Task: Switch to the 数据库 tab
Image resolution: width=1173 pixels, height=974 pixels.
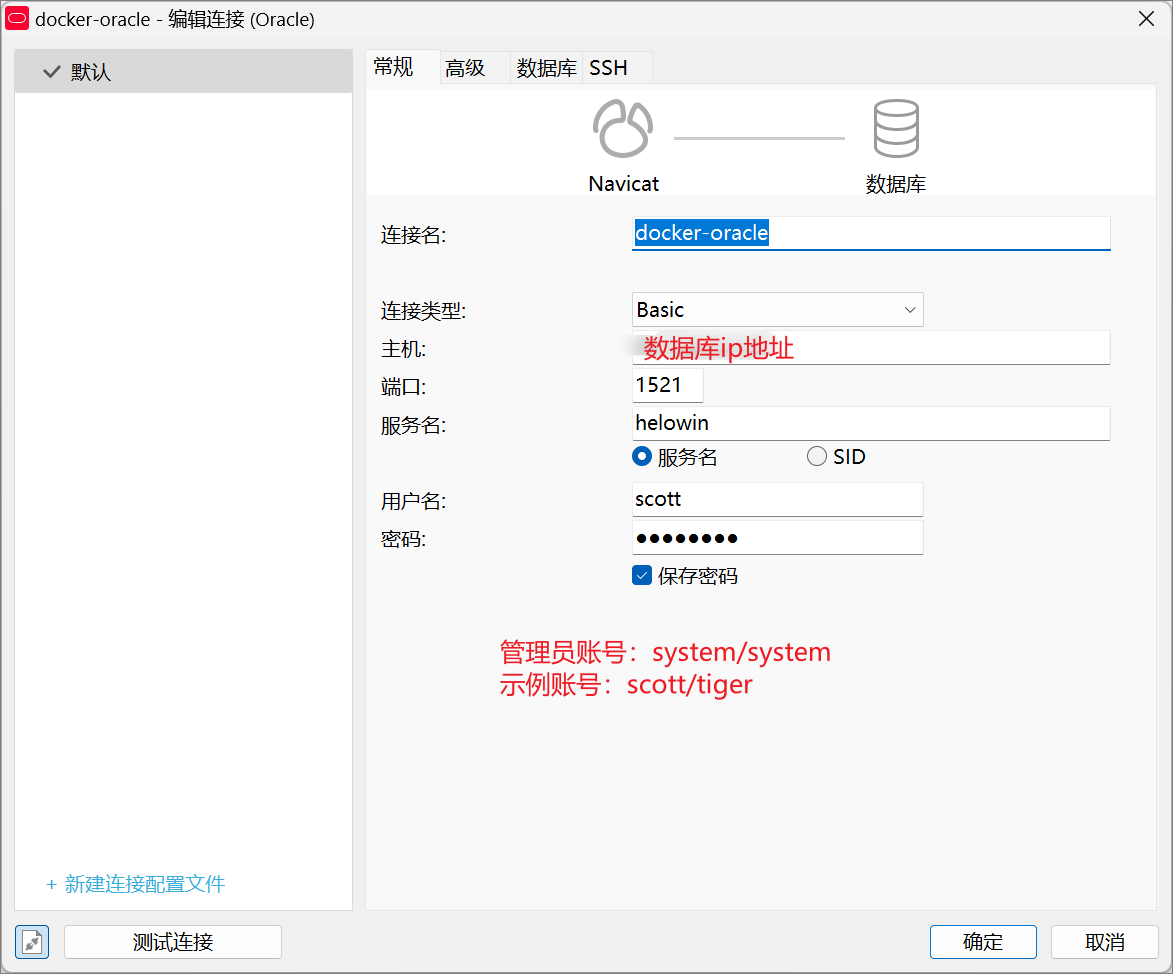Action: click(546, 68)
